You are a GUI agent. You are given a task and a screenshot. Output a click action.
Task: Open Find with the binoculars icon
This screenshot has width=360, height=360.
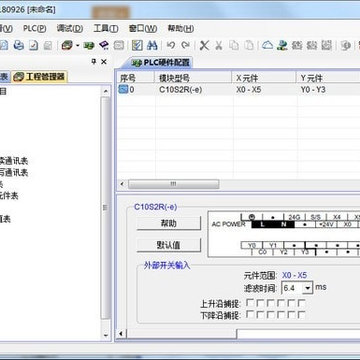pyautogui.click(x=152, y=45)
